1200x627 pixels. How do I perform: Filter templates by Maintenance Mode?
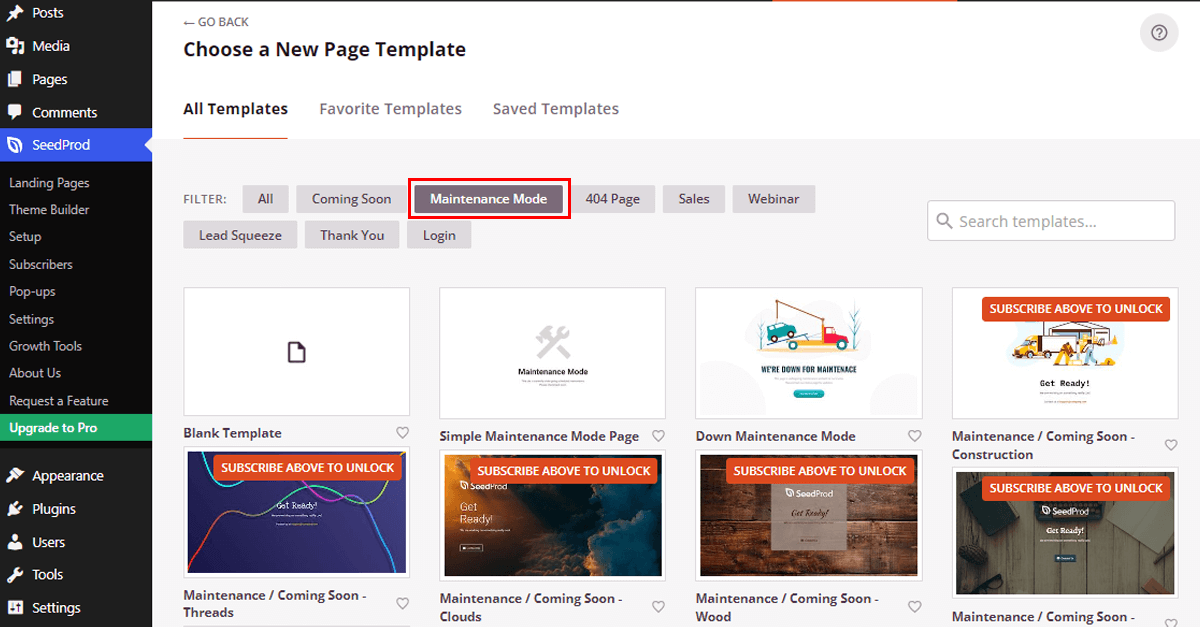(x=489, y=199)
